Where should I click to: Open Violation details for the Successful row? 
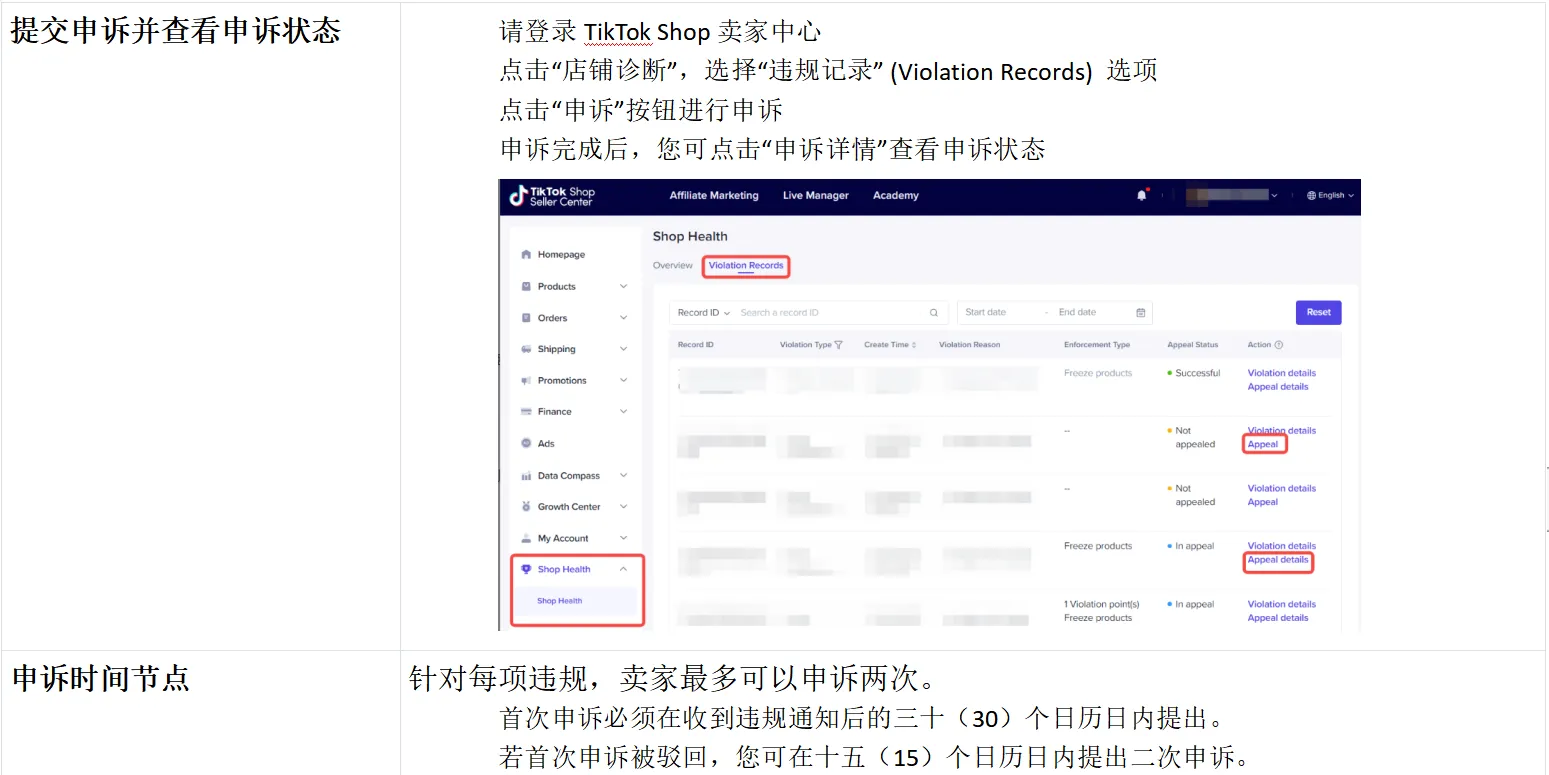coord(1282,373)
